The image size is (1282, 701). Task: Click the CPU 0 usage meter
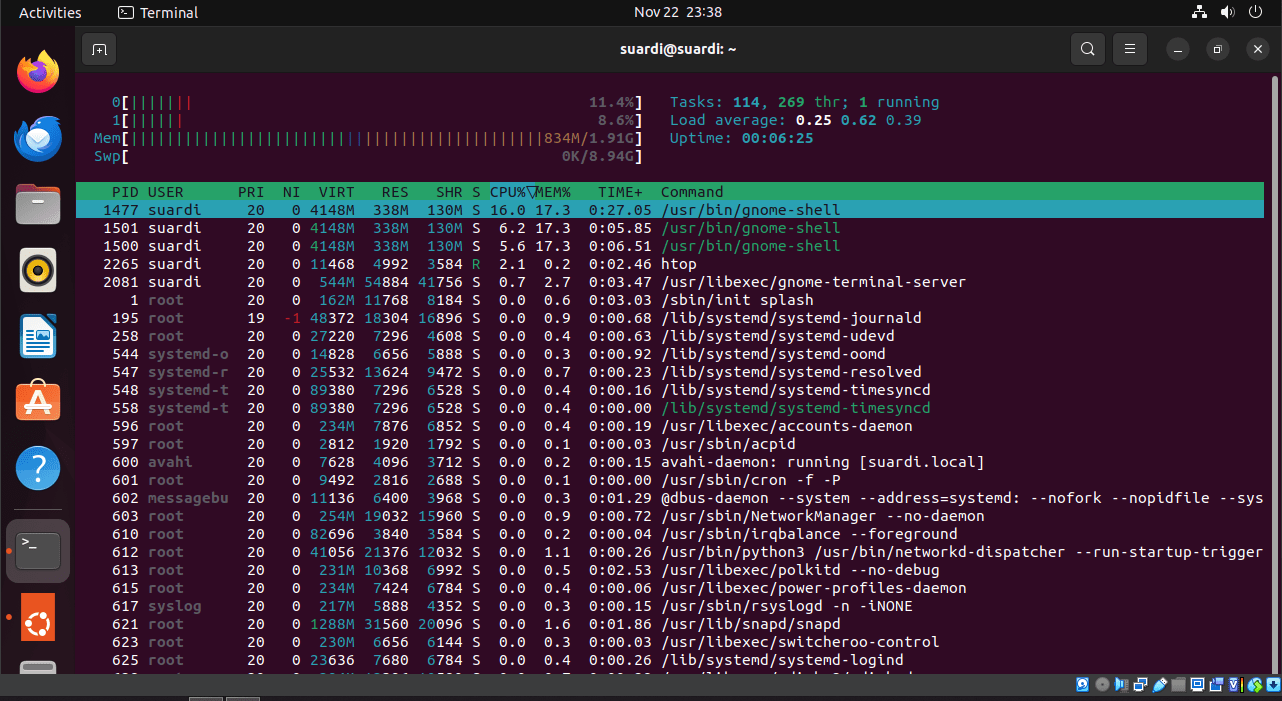click(x=377, y=102)
